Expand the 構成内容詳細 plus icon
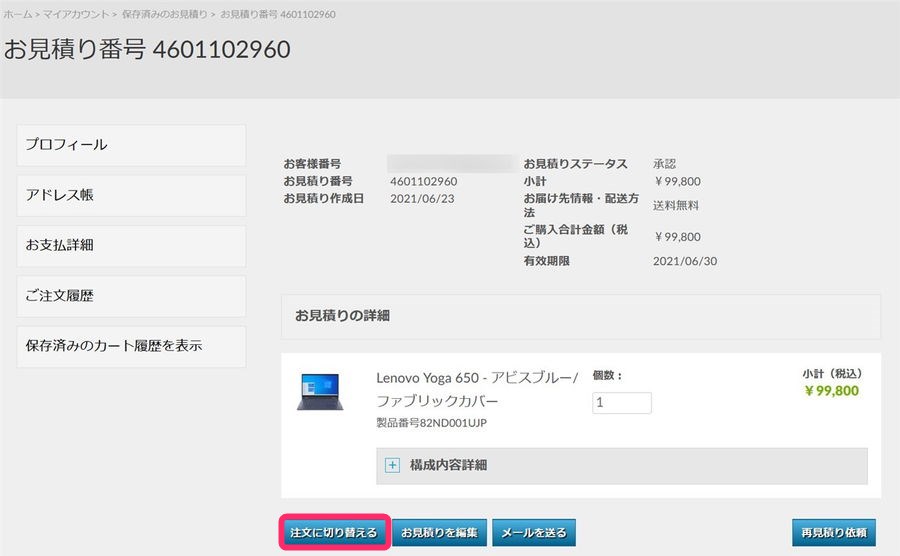This screenshot has width=900, height=556. click(392, 465)
